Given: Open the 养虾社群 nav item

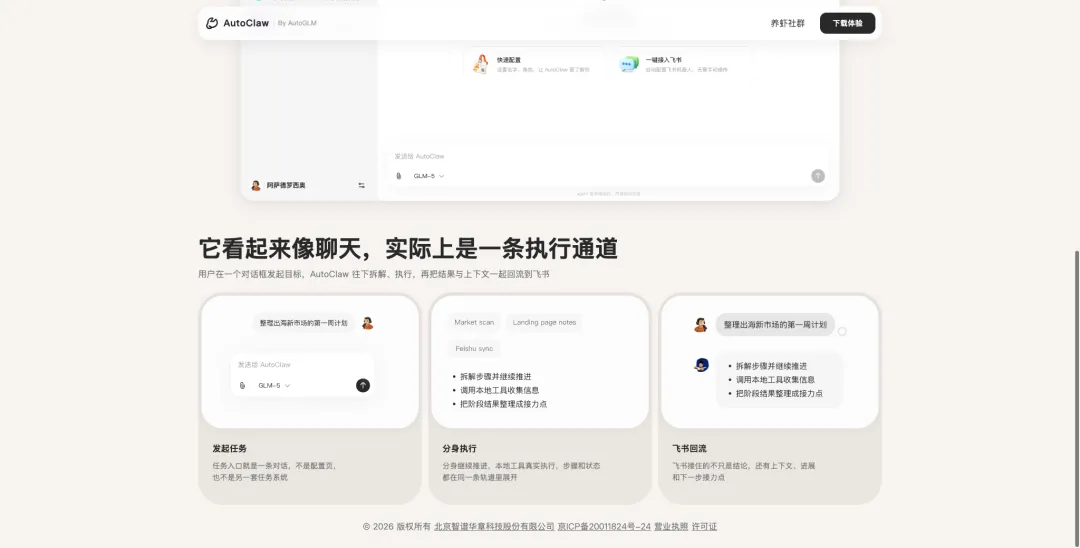Looking at the screenshot, I should (787, 23).
